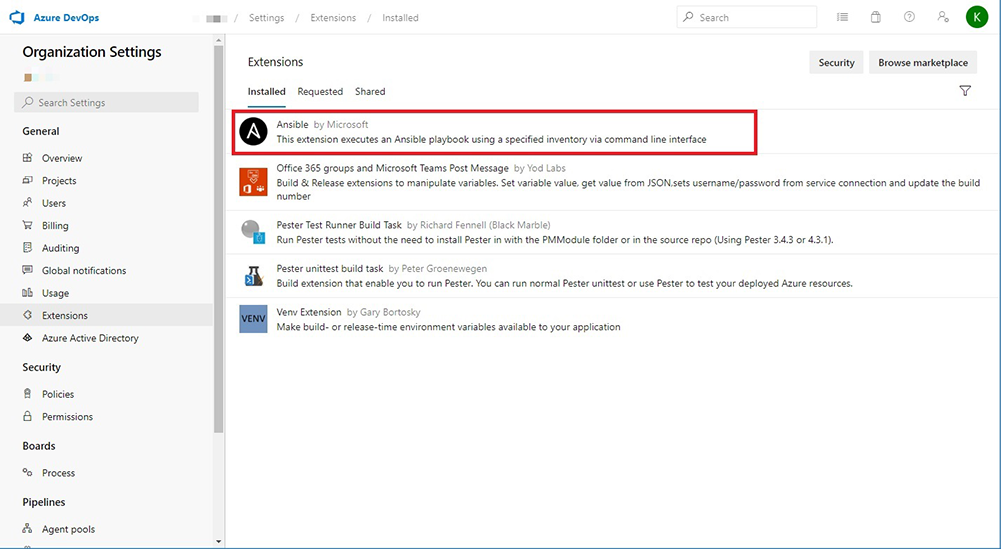
Task: Click Installed in the breadcrumb
Action: tap(400, 18)
